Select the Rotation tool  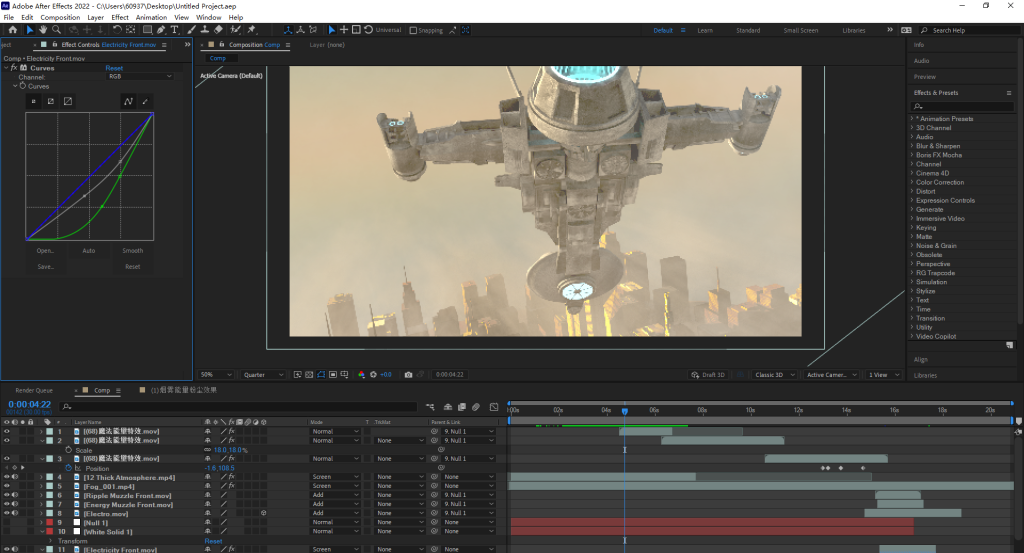(x=117, y=29)
